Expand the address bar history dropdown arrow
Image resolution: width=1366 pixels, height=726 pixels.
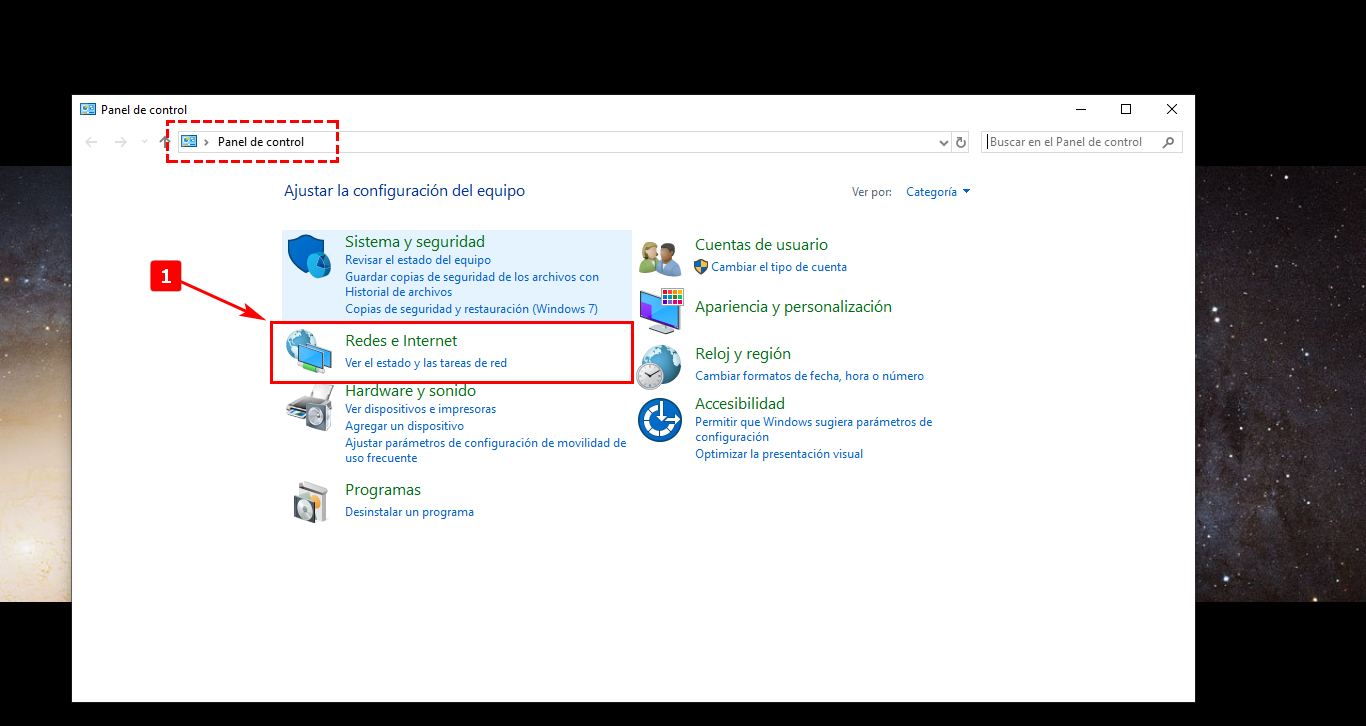[943, 143]
